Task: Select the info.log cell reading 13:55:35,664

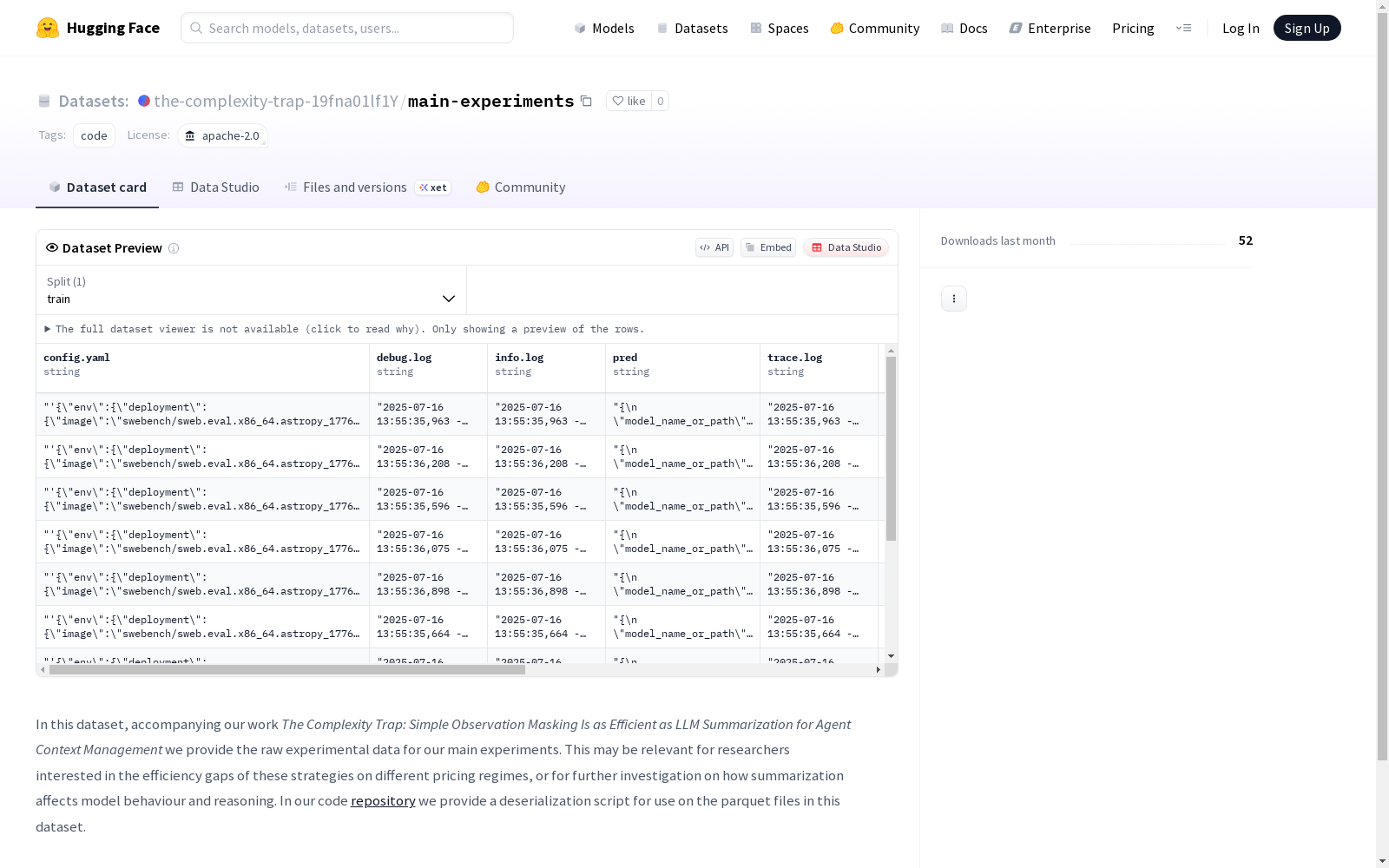Action: (x=547, y=627)
